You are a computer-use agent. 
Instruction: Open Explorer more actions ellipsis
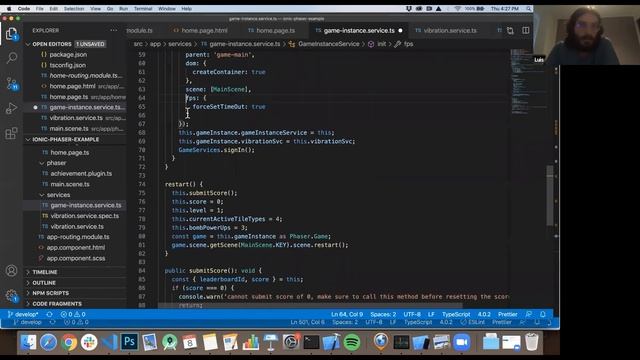click(x=113, y=30)
